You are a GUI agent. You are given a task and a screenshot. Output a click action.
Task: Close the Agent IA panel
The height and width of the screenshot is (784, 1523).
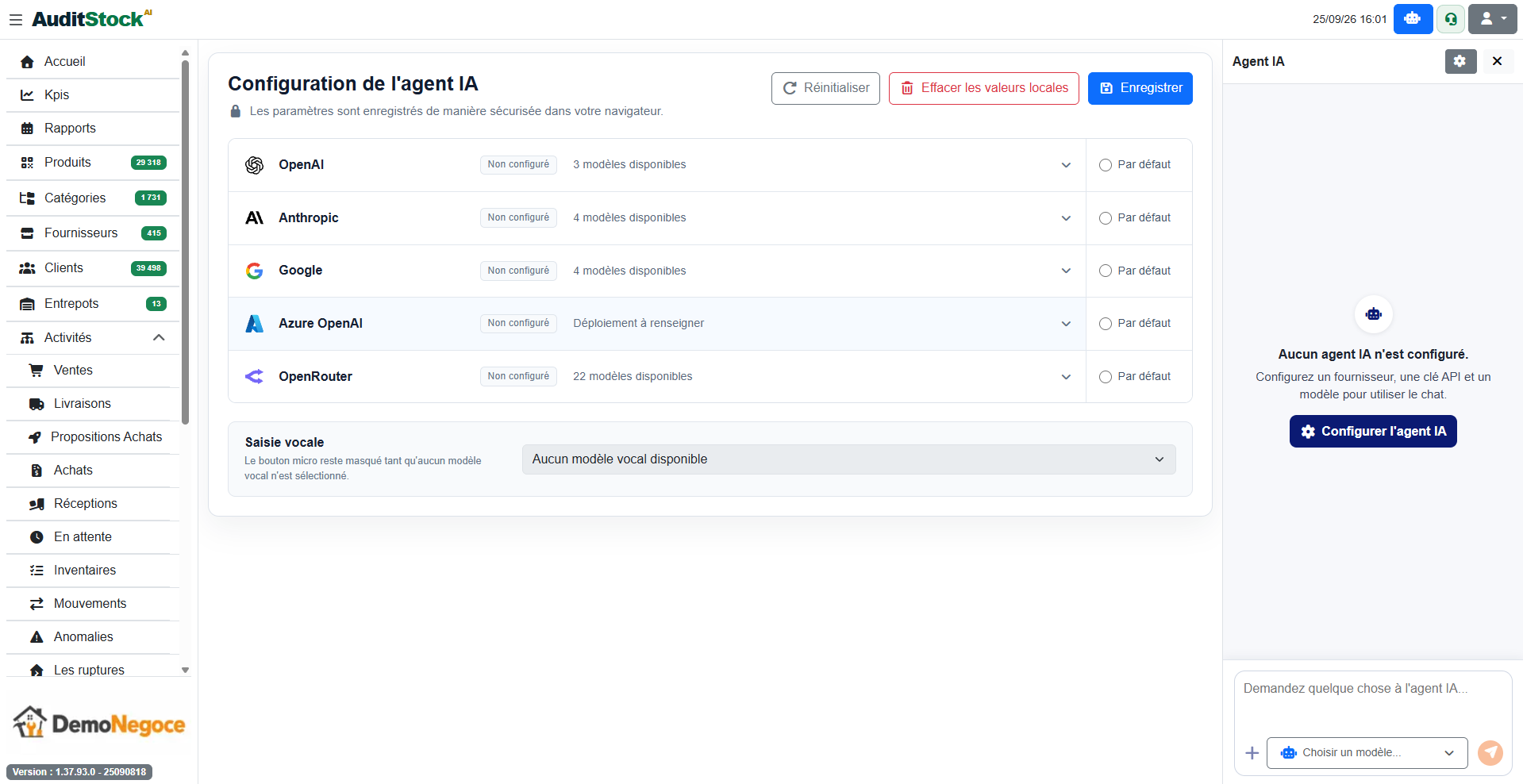tap(1497, 61)
